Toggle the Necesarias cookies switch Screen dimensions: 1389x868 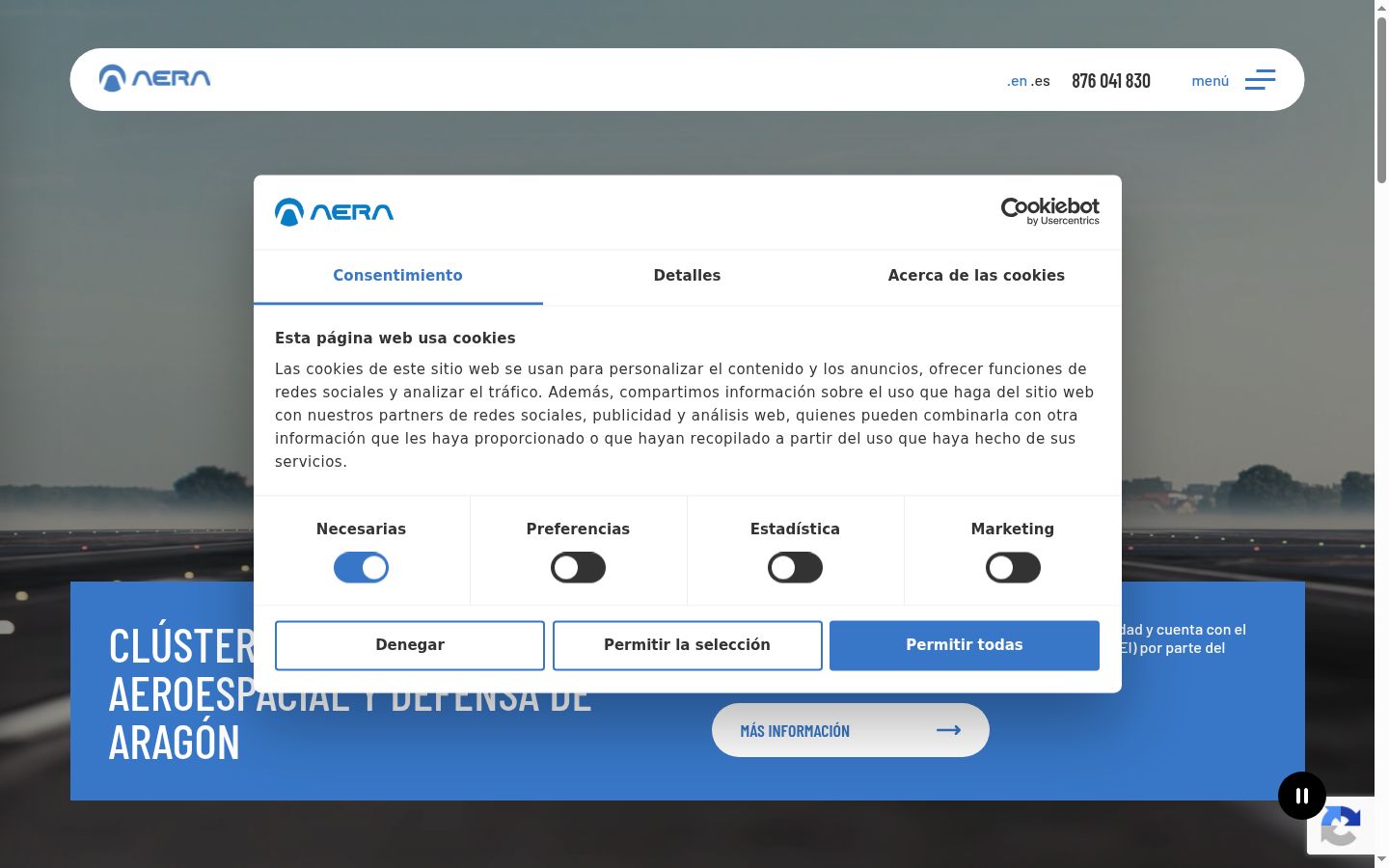tap(361, 568)
